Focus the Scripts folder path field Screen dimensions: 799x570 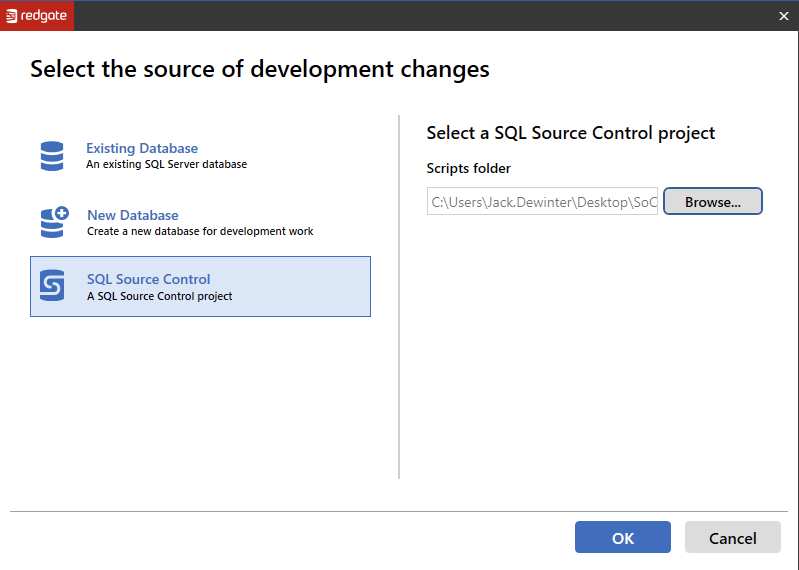pos(542,202)
